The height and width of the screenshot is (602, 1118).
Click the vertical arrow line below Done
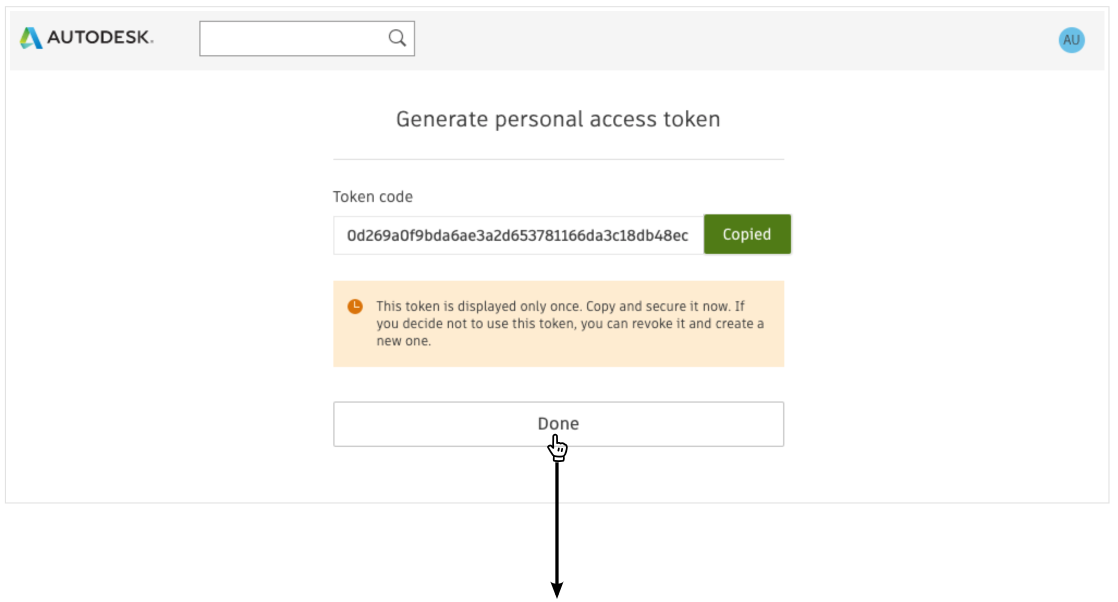[x=557, y=522]
